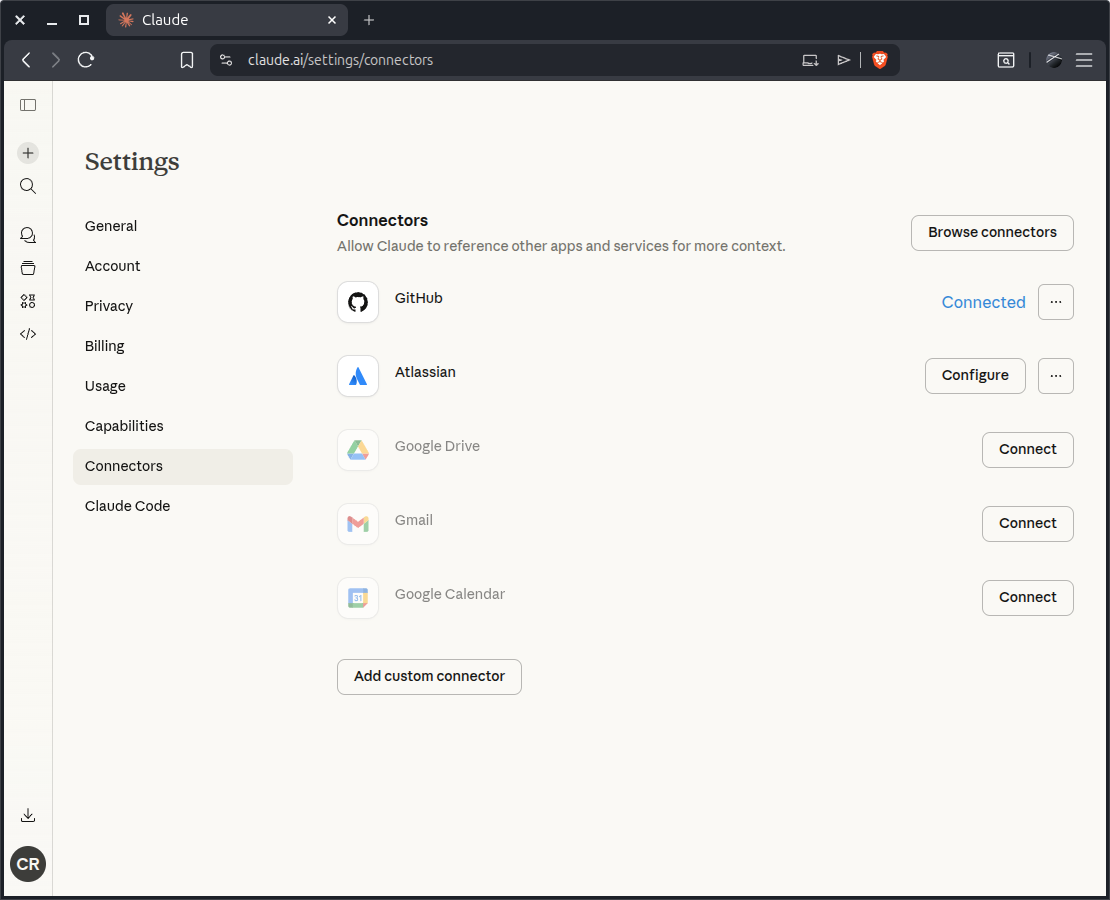Click the GitHub connector logo
1110x900 pixels.
click(x=358, y=302)
